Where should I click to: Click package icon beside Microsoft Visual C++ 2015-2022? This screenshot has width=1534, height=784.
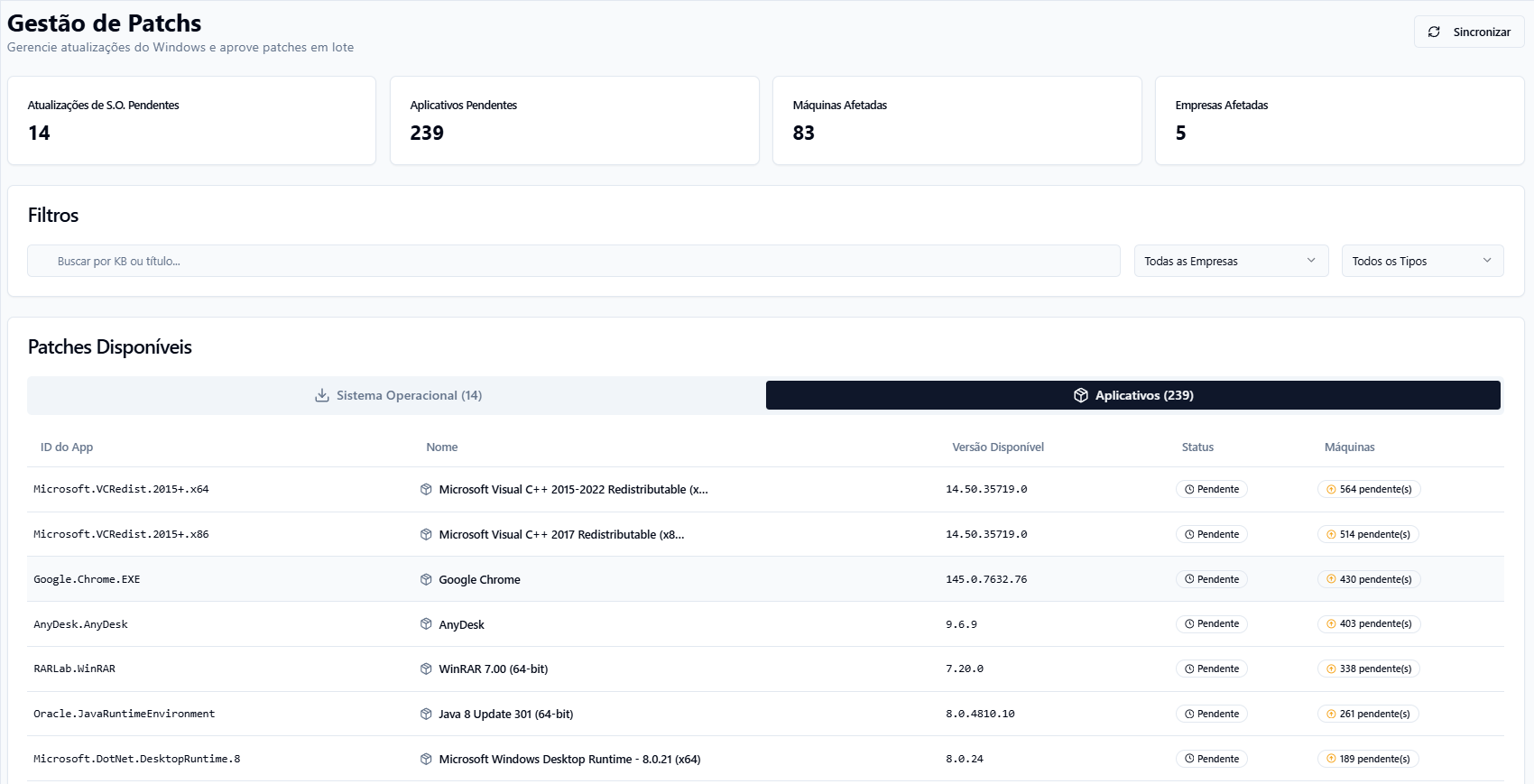click(426, 489)
